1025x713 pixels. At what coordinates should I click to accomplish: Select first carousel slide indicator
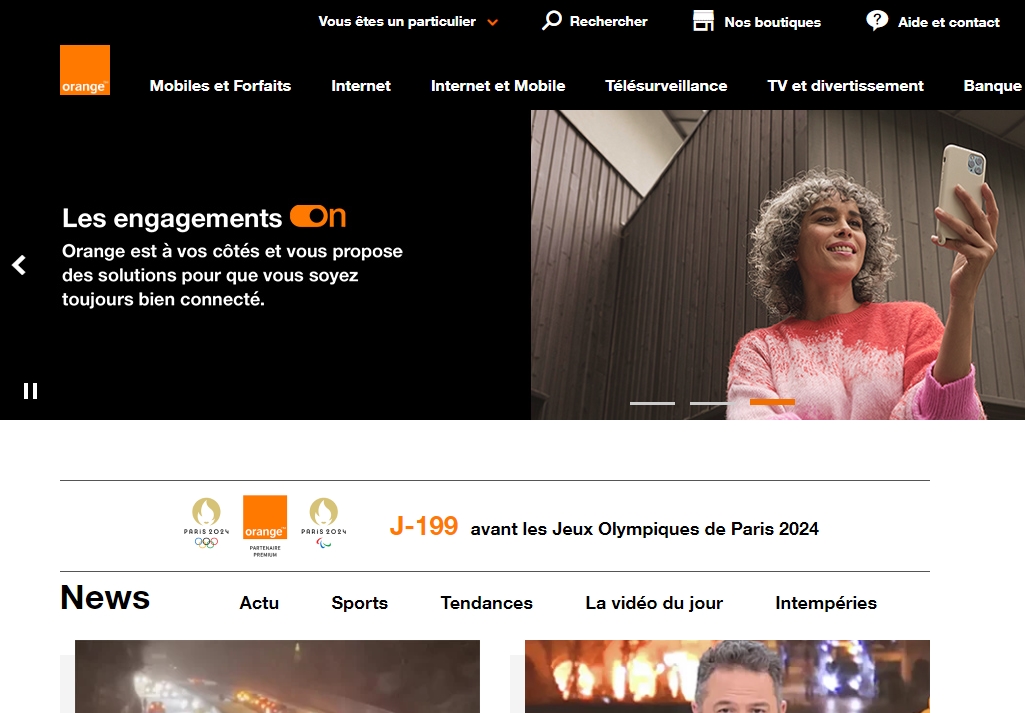point(652,403)
